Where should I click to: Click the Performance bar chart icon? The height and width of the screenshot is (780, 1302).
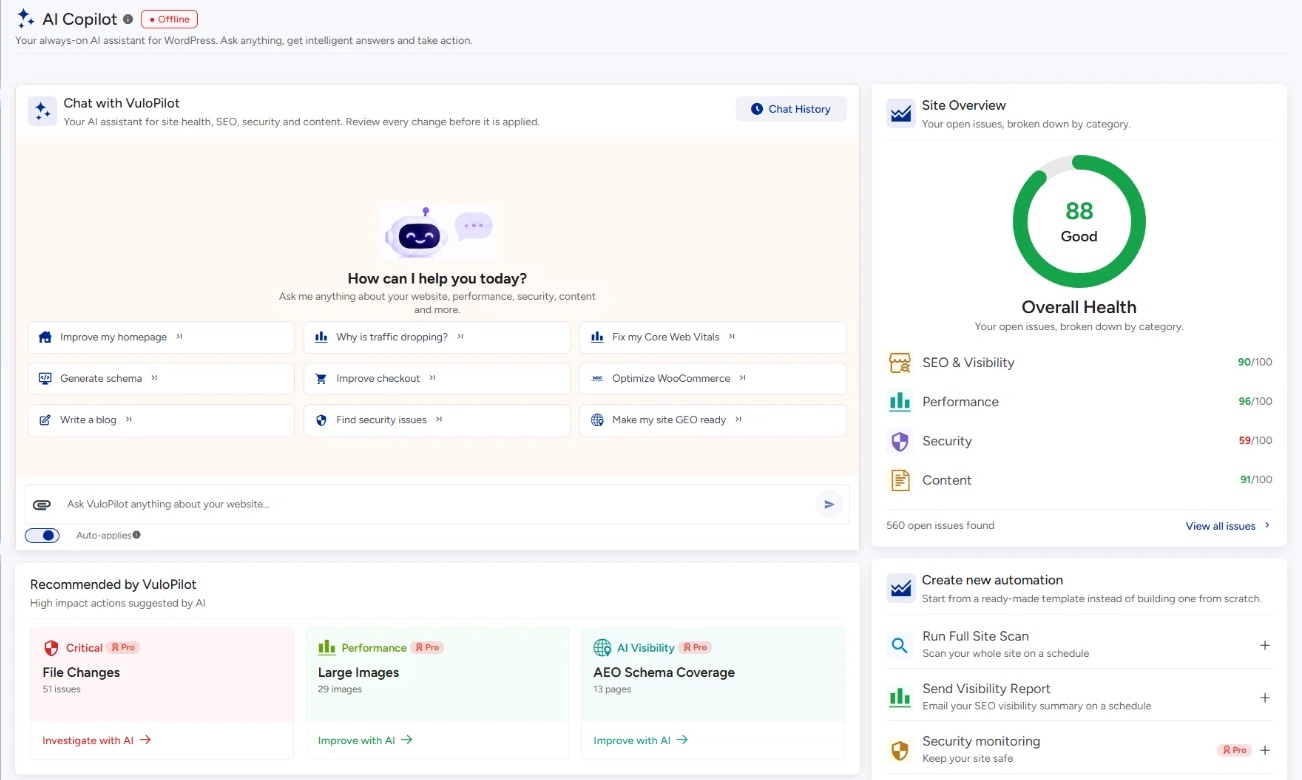point(900,402)
